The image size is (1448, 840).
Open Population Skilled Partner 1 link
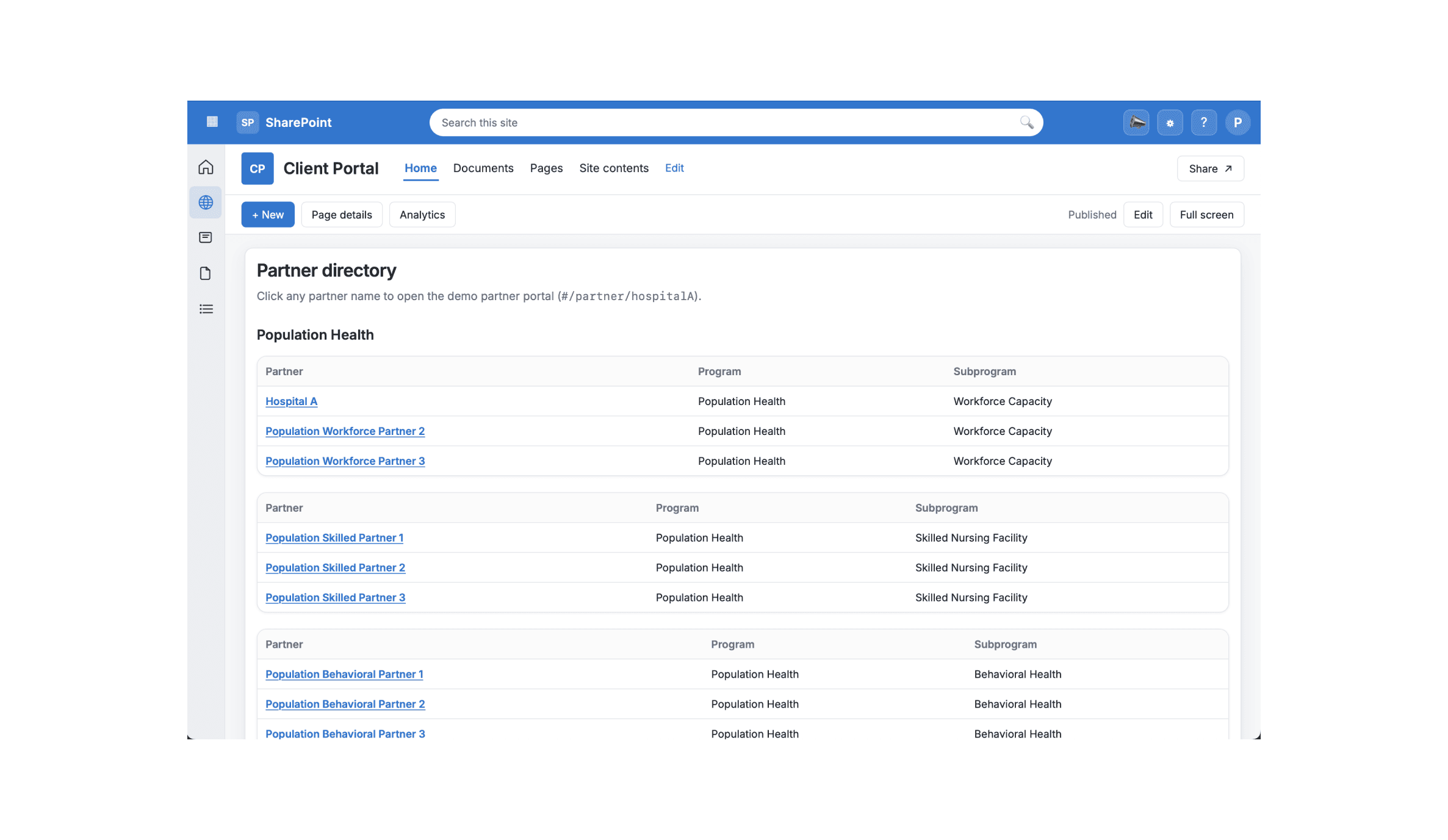tap(334, 538)
